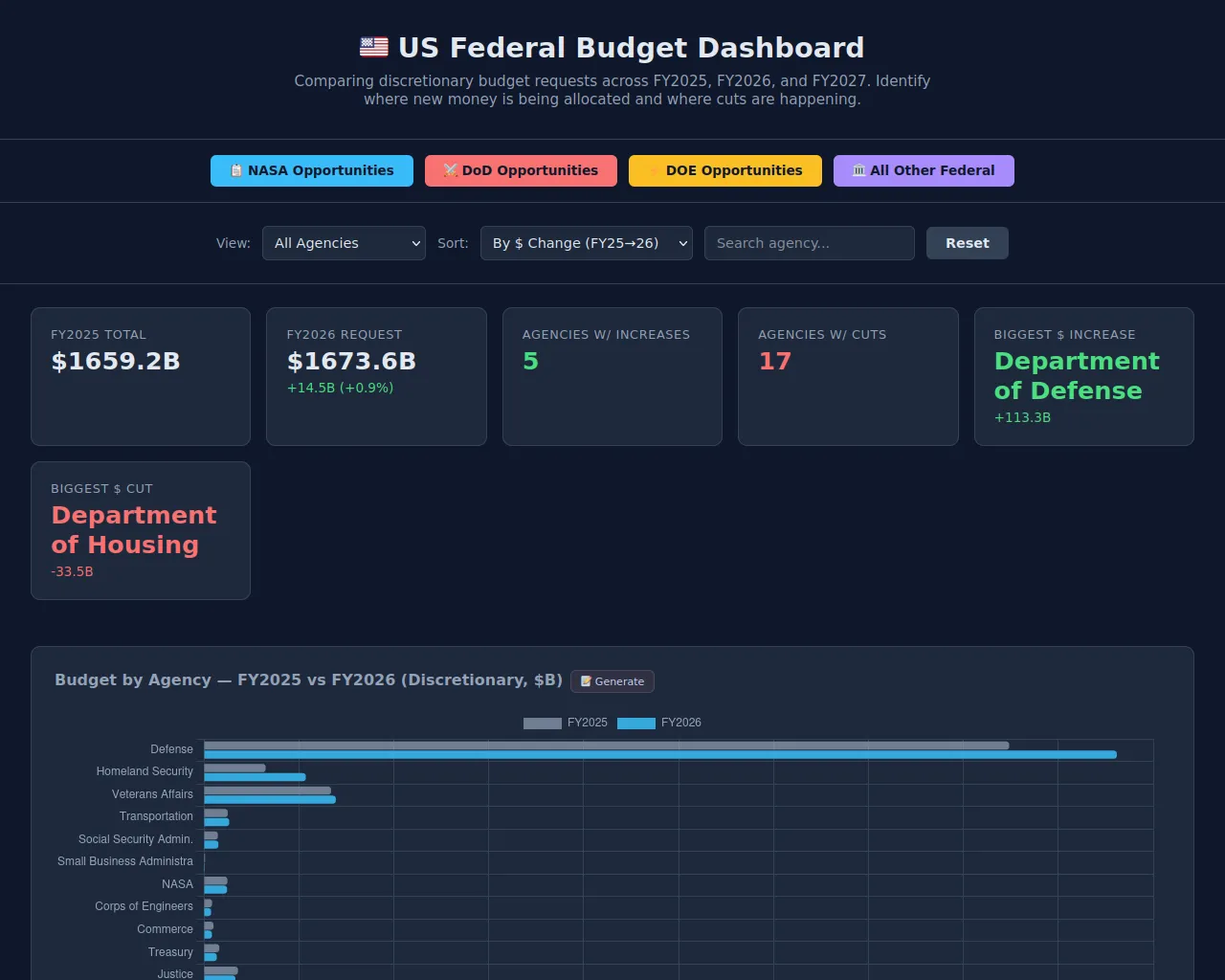Click the Defense FY2025 gray bar
The width and height of the screenshot is (1225, 980).
pyautogui.click(x=607, y=746)
